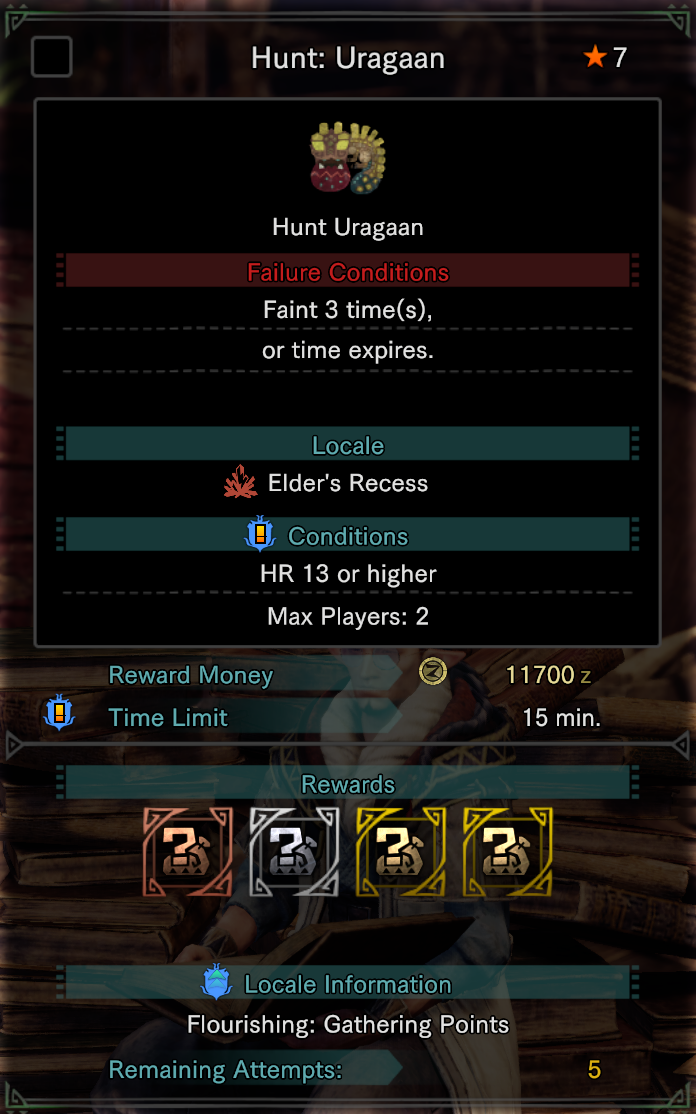Click the Flourishing: Gathering Points text

(x=348, y=1024)
